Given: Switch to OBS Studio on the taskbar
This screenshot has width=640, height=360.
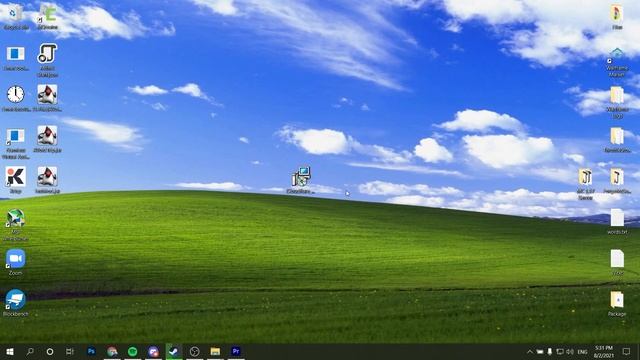Looking at the screenshot, I should (195, 351).
